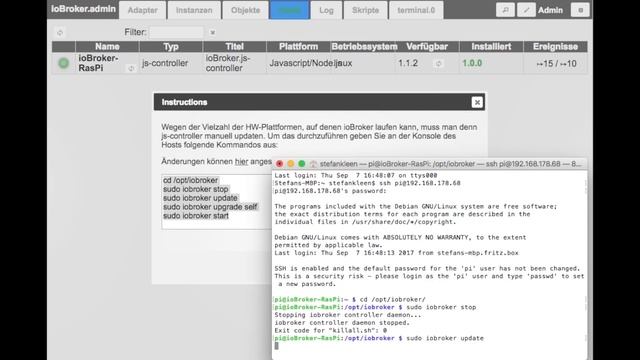Screen dimensions: 640x360
Task: Click the 'sudo iobroker start' instruction line
Action: click(x=196, y=216)
